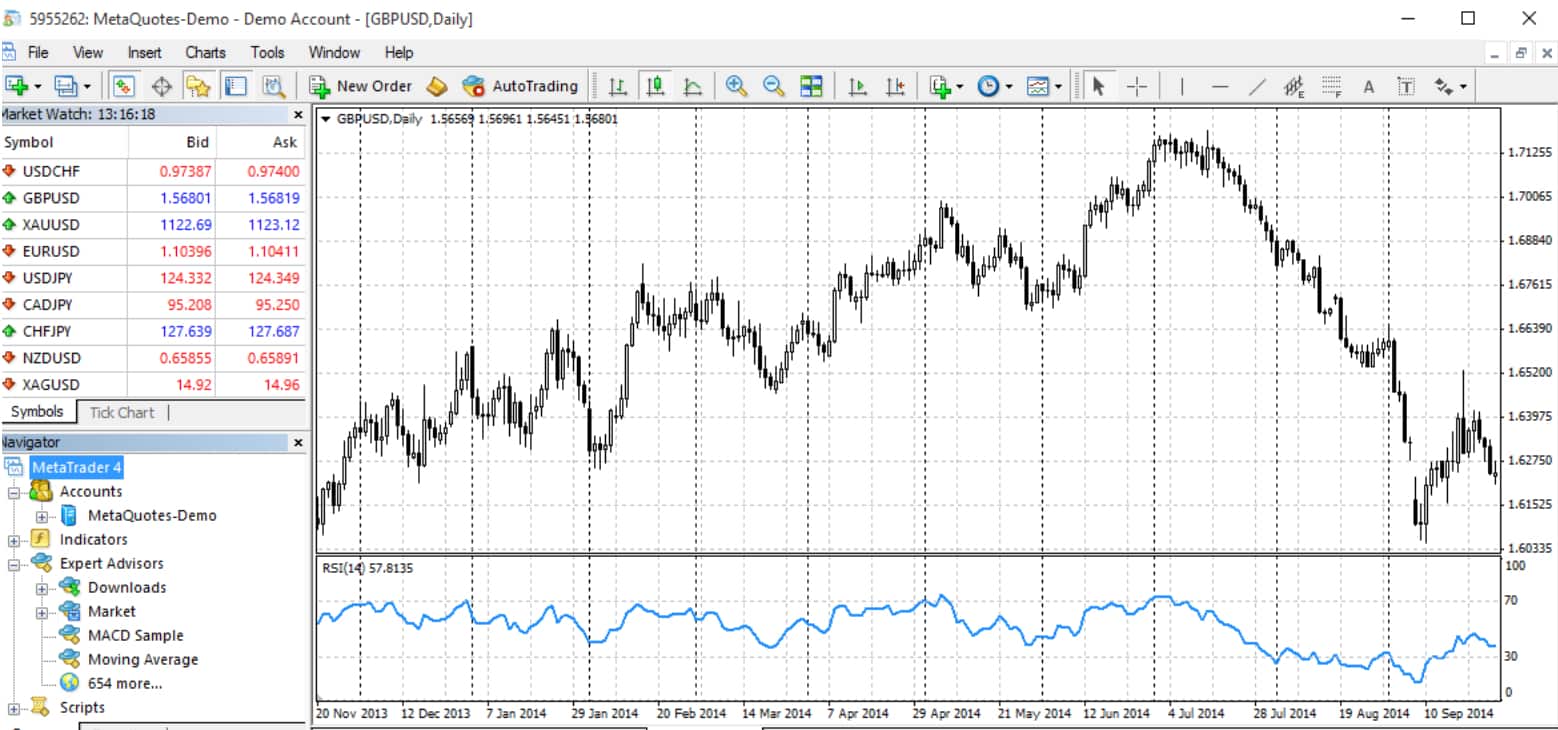Tile chart windows using toolbar icon

tap(811, 86)
